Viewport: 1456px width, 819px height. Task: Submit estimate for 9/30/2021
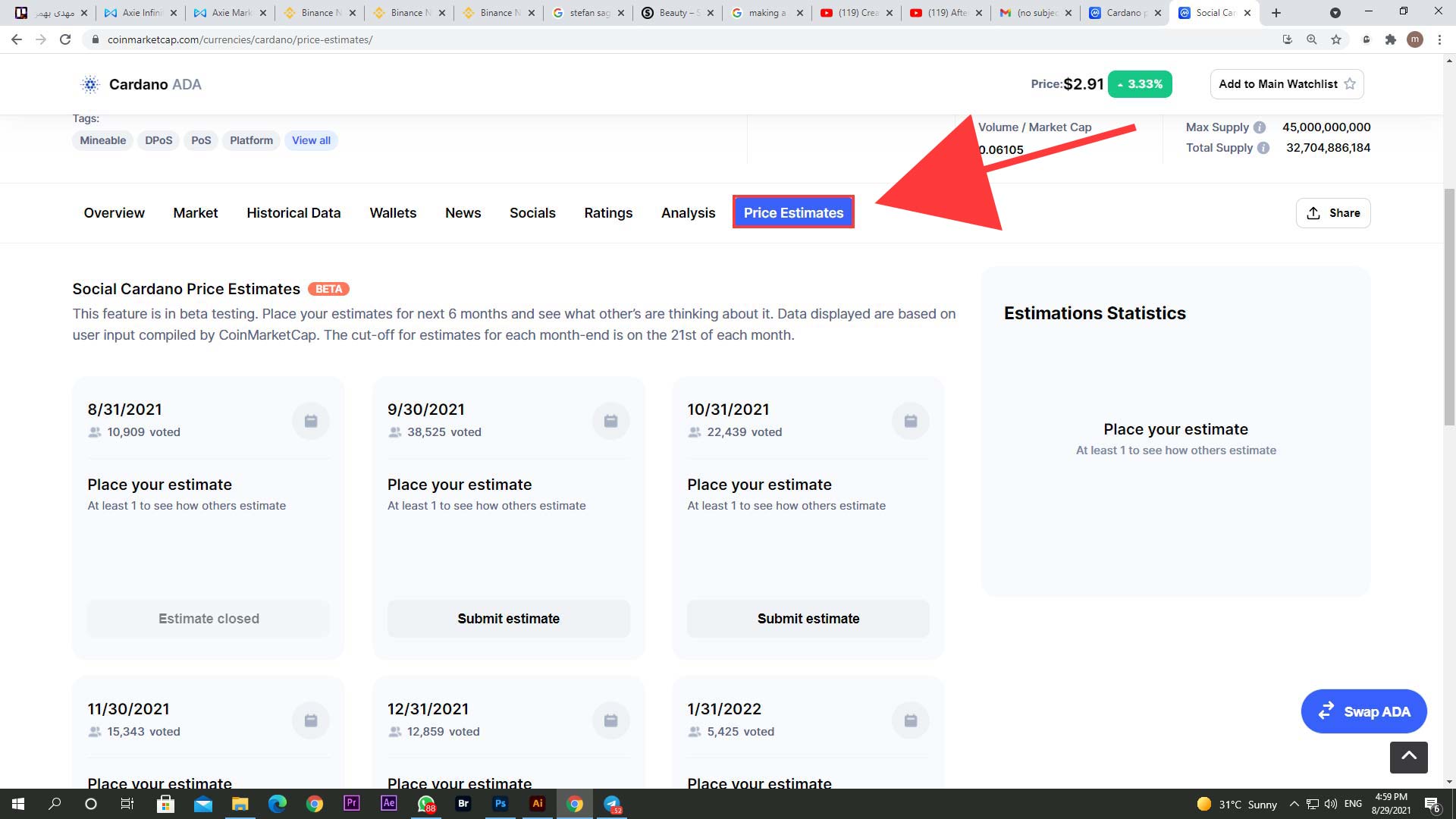click(x=509, y=619)
